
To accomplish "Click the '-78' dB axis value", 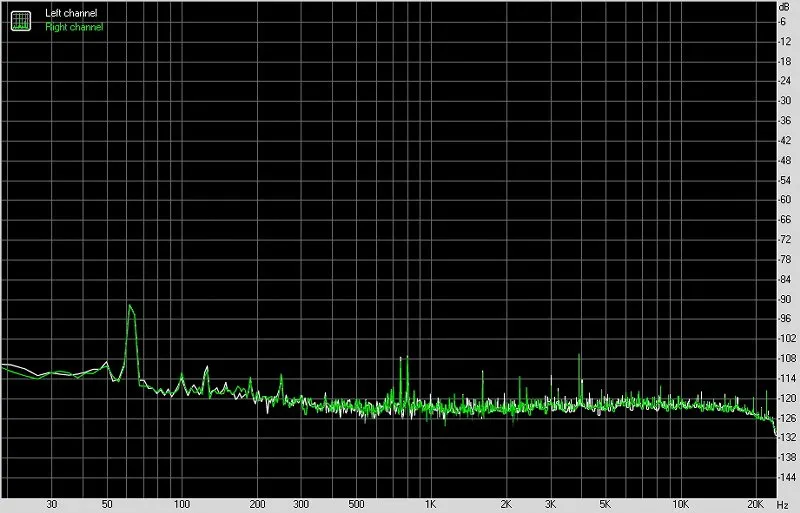I will click(785, 260).
